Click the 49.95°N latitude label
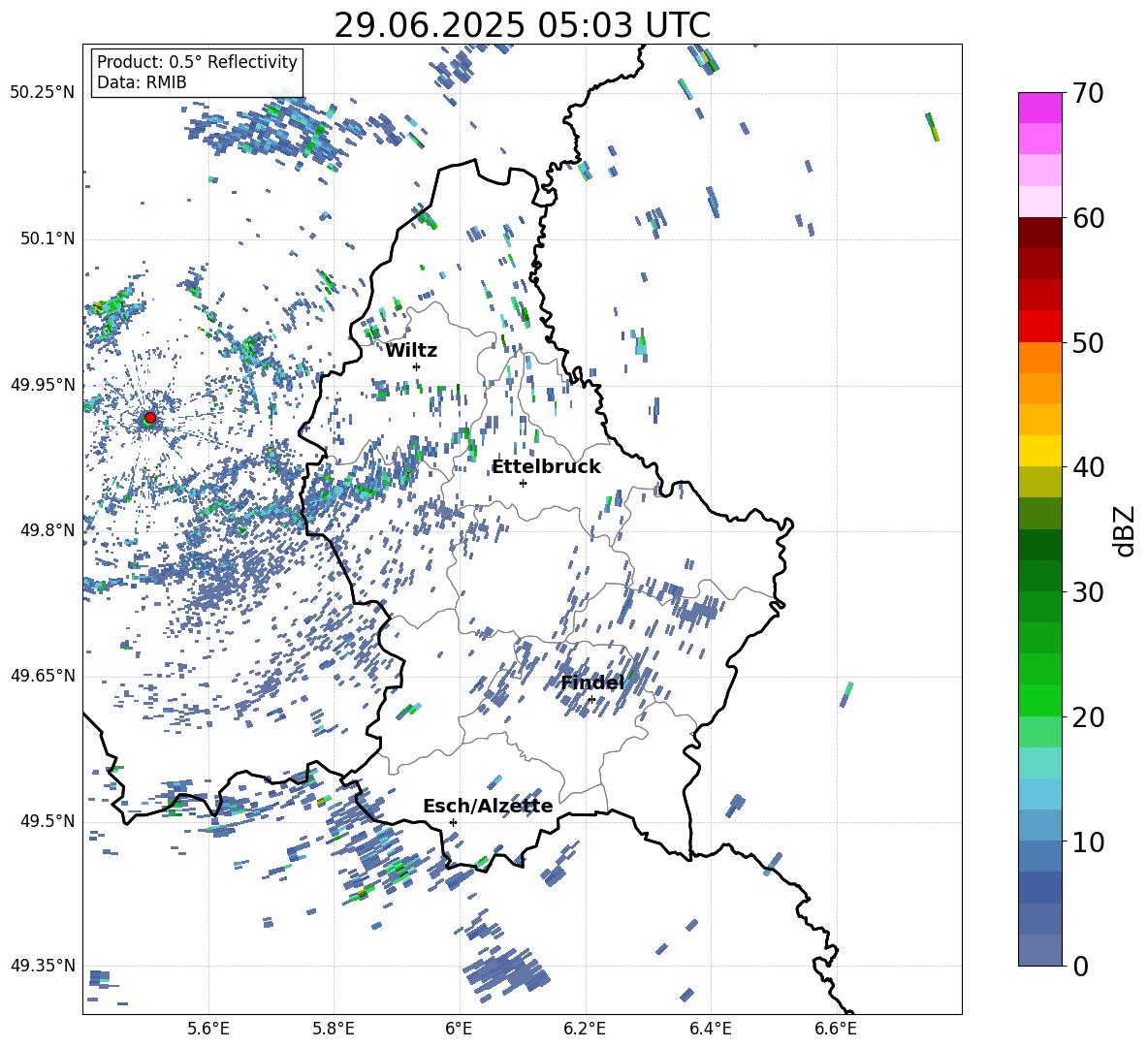This screenshot has width=1148, height=1048. tap(43, 385)
